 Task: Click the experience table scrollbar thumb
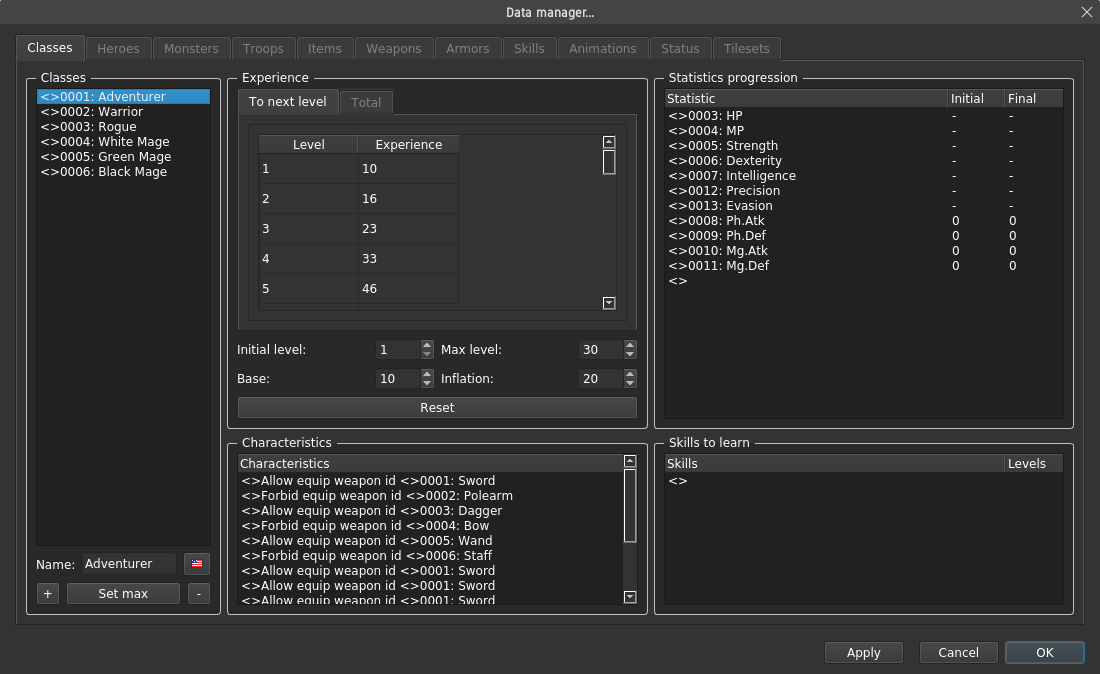[609, 162]
